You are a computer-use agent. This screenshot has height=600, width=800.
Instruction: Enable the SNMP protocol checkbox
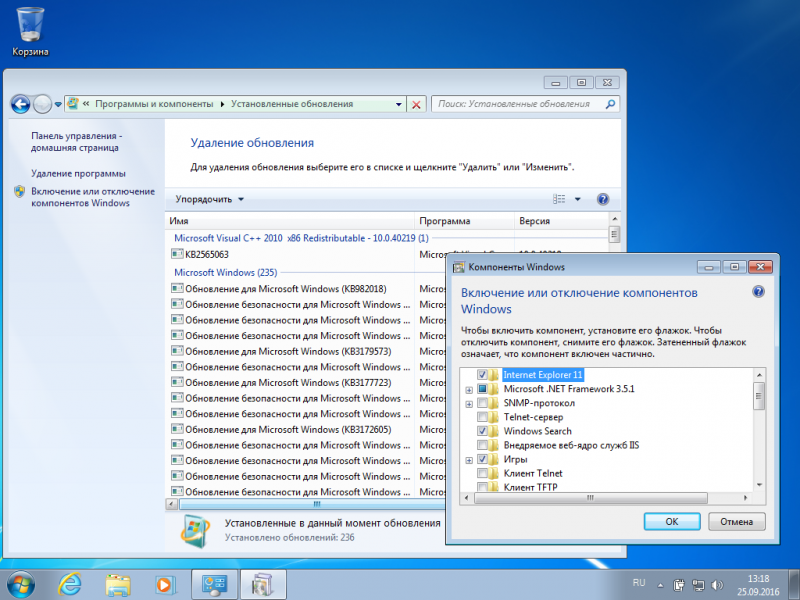click(x=482, y=403)
